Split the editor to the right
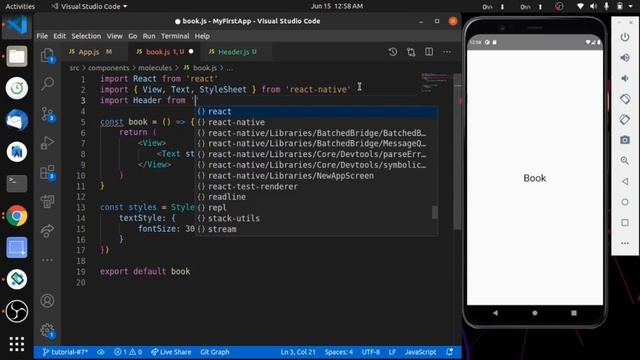 pos(429,52)
